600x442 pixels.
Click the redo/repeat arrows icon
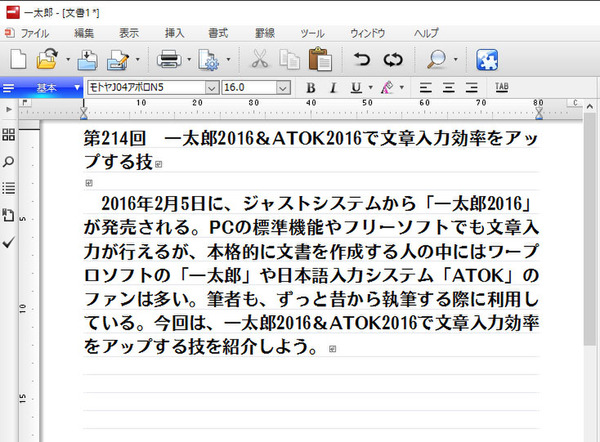point(393,60)
